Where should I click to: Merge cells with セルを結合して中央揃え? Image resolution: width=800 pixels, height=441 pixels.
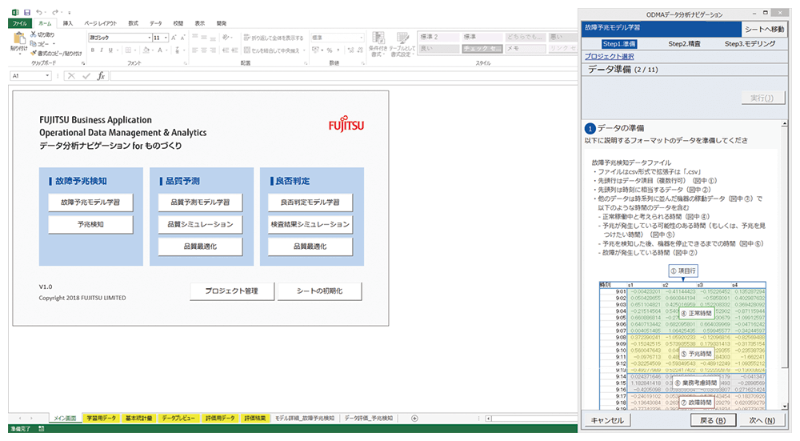273,50
